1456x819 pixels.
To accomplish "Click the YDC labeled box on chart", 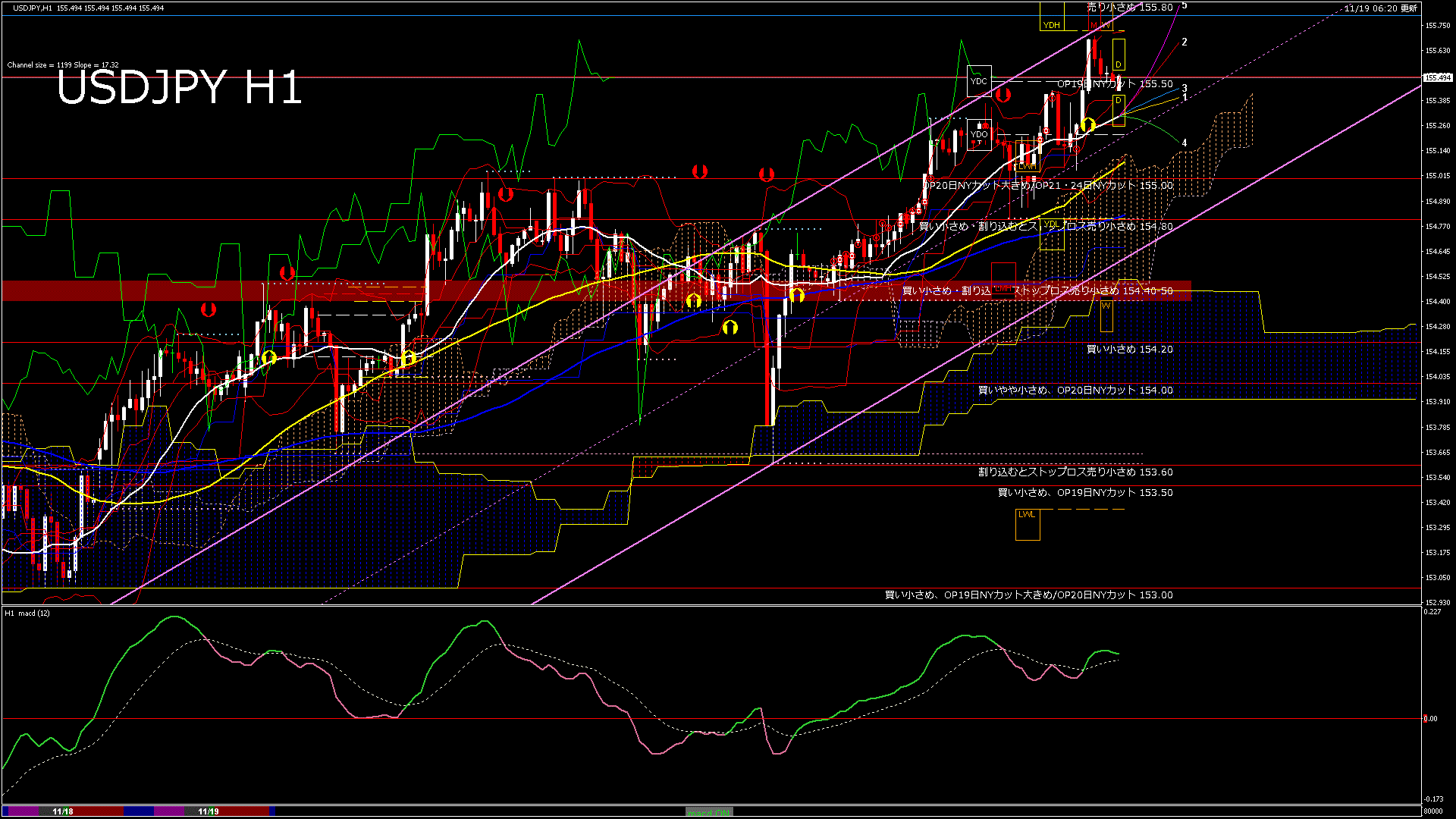I will 979,81.
